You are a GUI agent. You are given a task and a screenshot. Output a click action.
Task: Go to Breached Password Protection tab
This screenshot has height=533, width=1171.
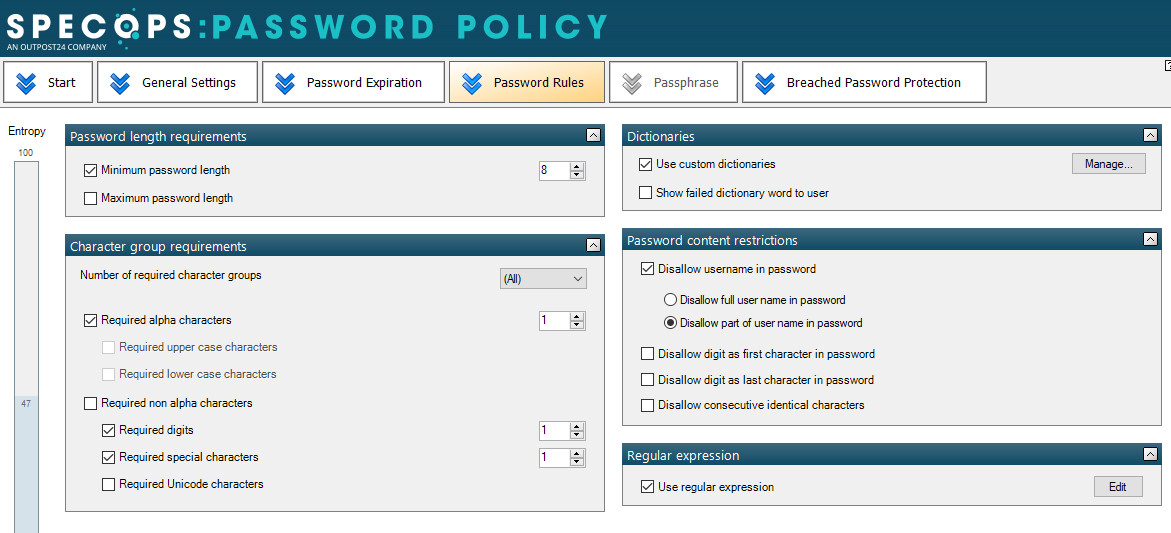point(863,82)
